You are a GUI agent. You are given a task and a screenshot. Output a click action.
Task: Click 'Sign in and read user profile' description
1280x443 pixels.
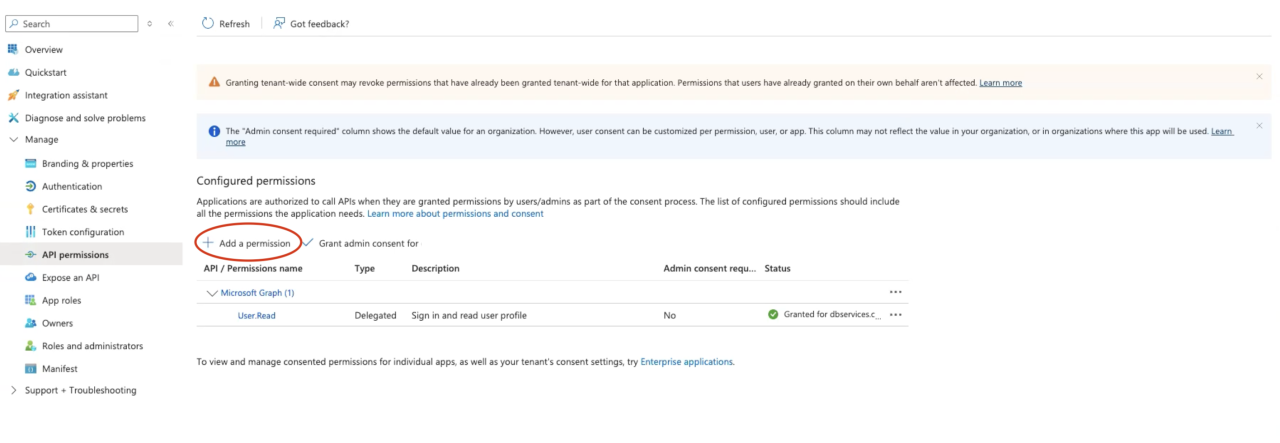coord(469,315)
